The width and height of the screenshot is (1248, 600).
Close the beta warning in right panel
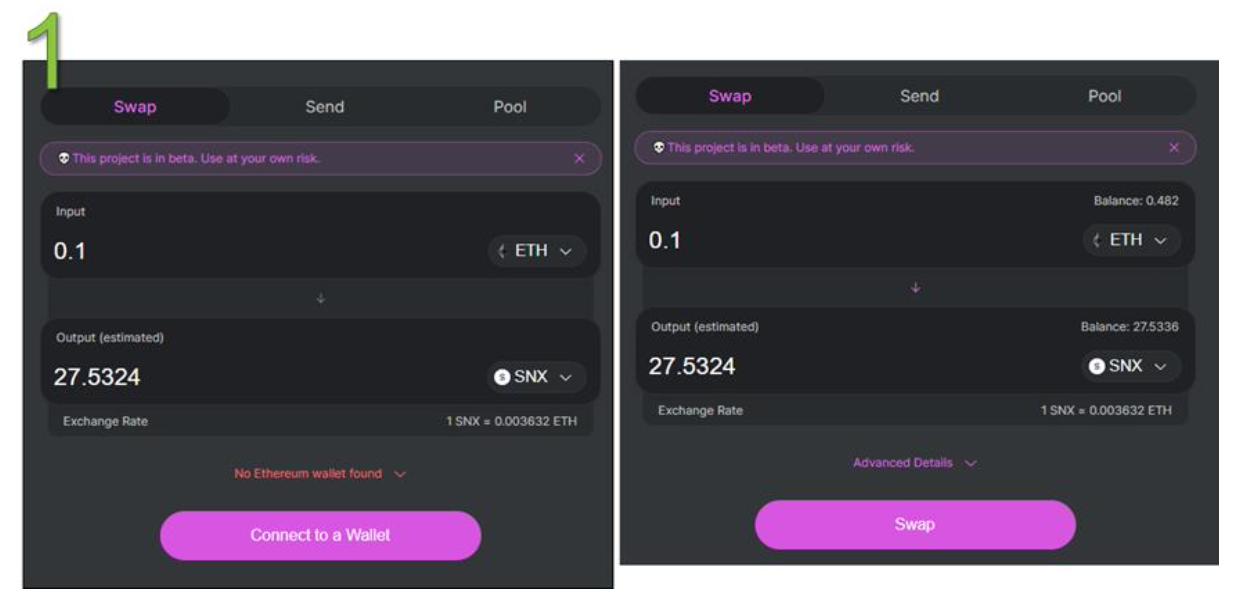tap(1174, 148)
